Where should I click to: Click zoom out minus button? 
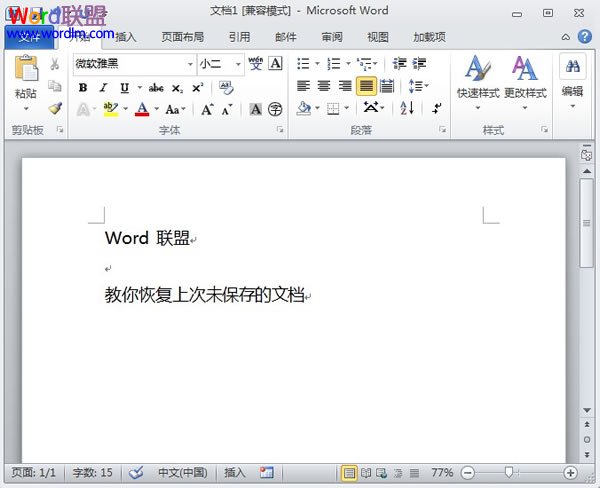(468, 473)
